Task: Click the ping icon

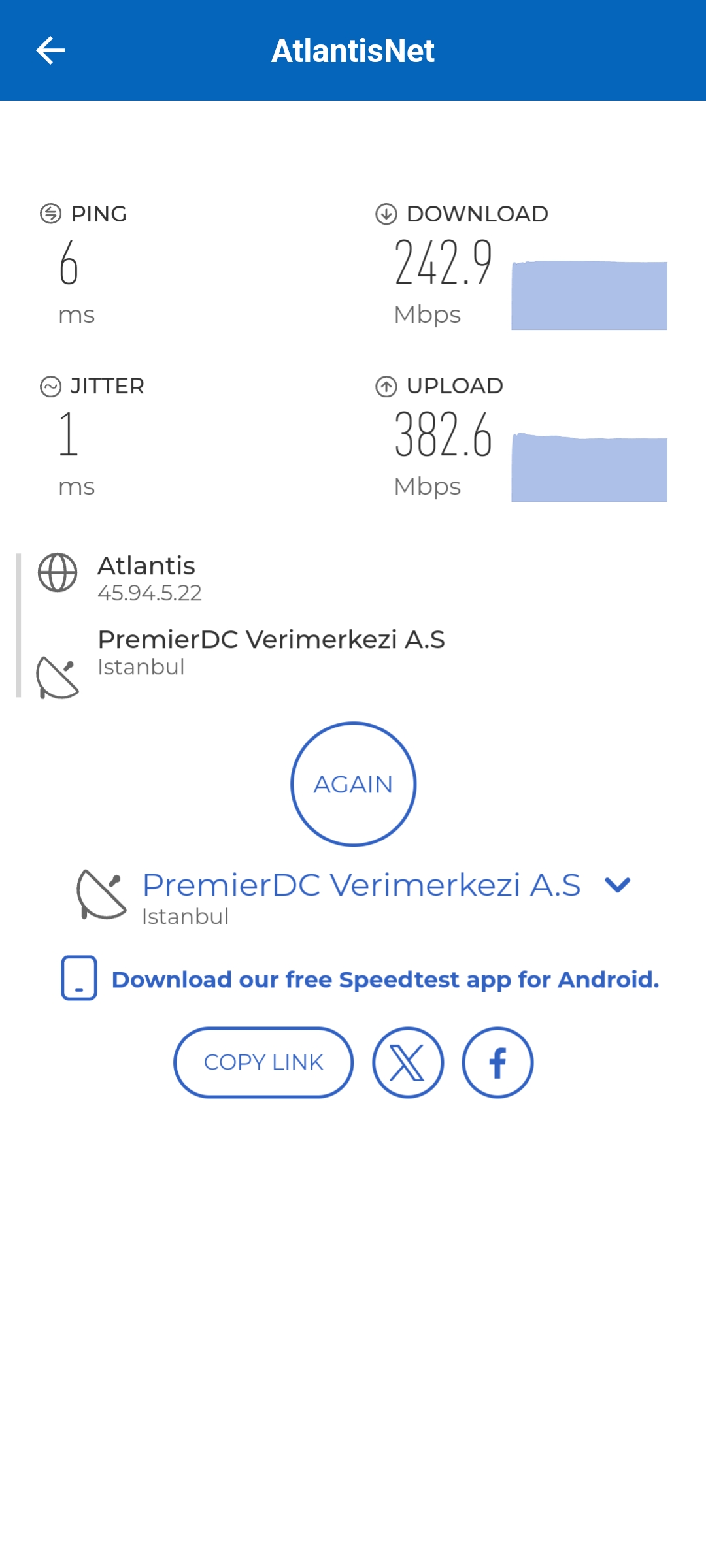Action: point(50,214)
